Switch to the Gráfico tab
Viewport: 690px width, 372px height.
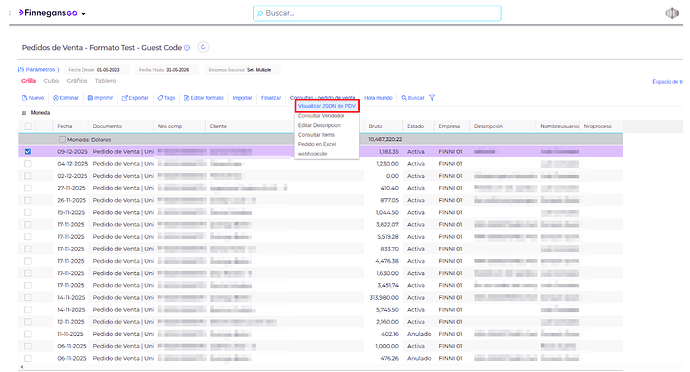coord(77,81)
